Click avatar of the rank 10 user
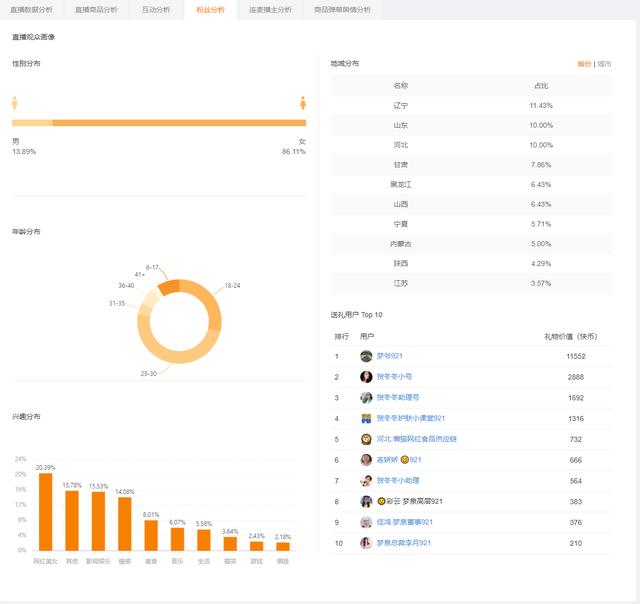Image resolution: width=640 pixels, height=604 pixels. [x=366, y=543]
